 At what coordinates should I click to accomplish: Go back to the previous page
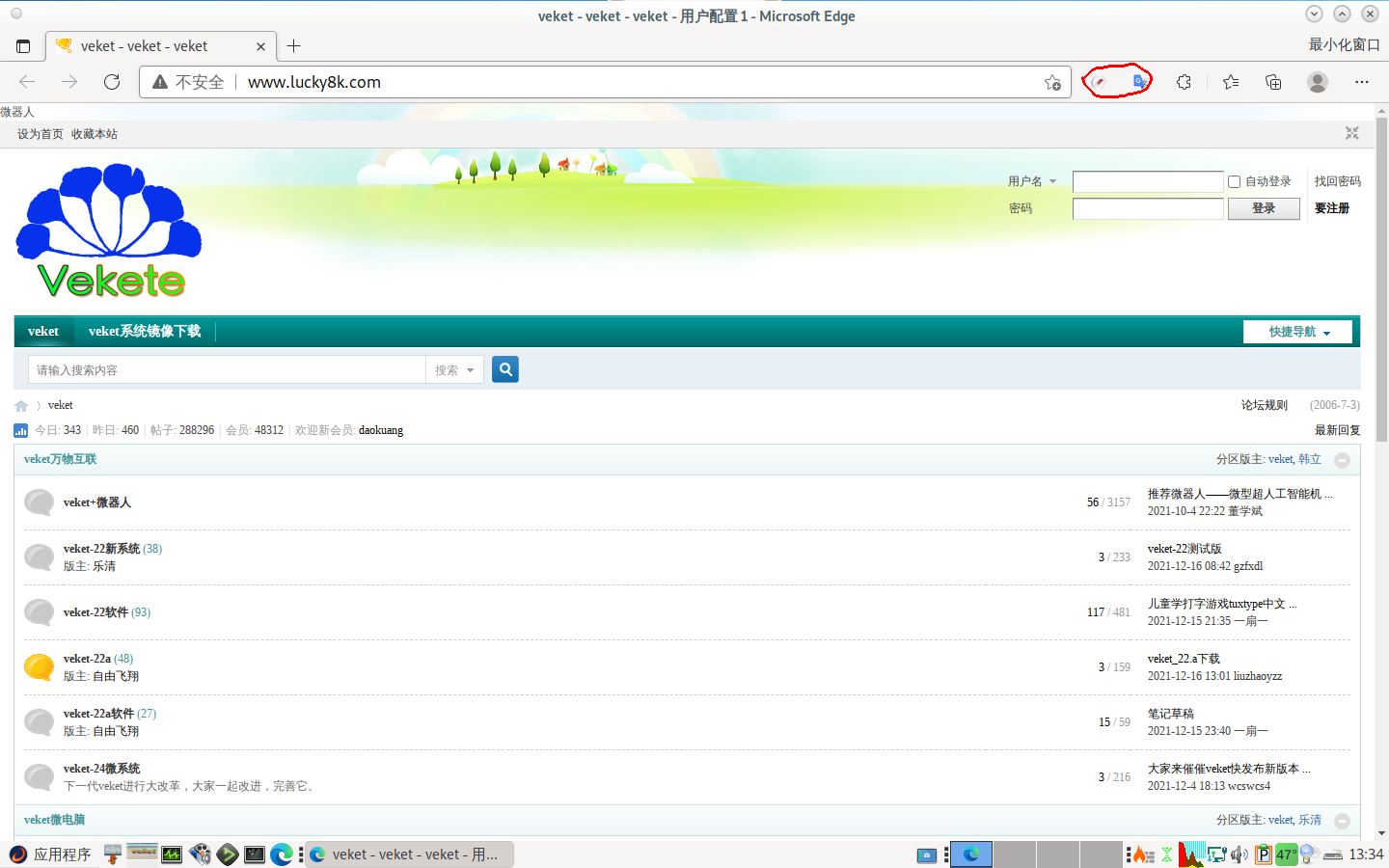[x=27, y=82]
